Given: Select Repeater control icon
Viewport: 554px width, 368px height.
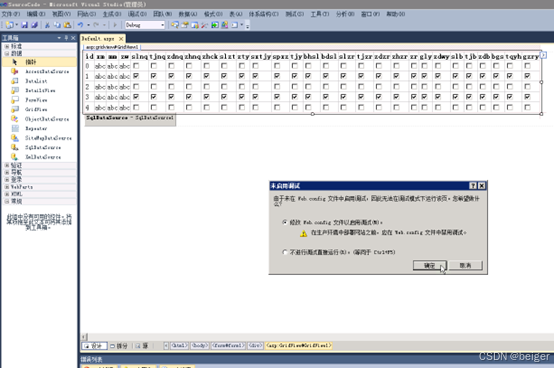Looking at the screenshot, I should tap(14, 129).
